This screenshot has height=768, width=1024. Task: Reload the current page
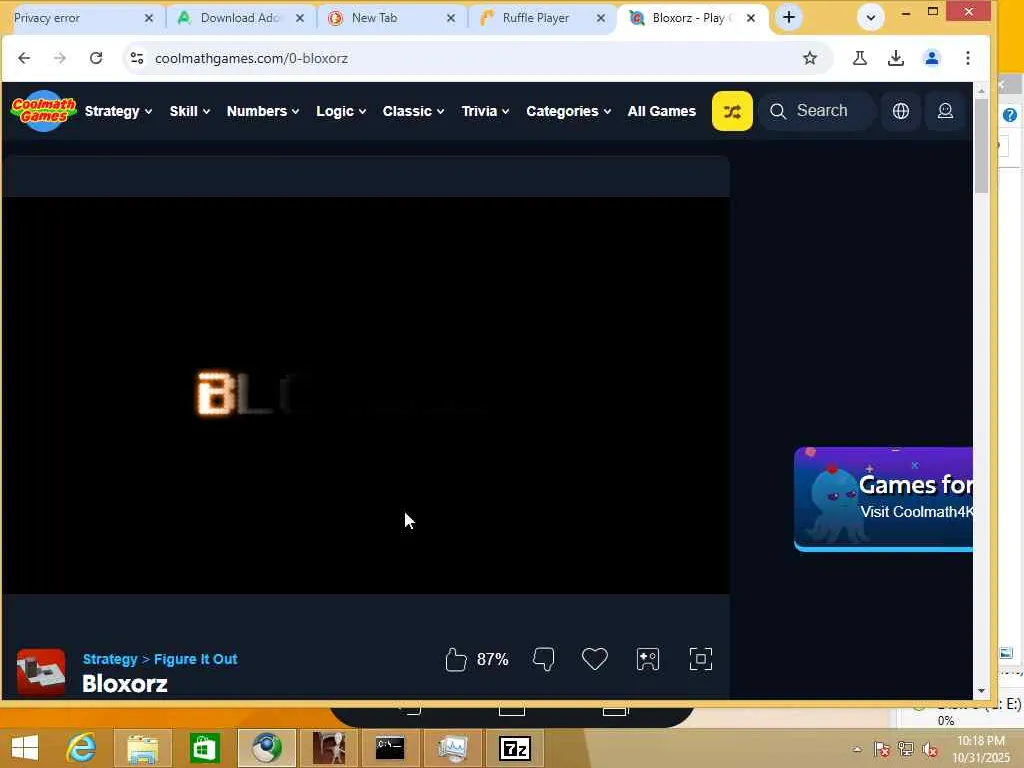(96, 58)
